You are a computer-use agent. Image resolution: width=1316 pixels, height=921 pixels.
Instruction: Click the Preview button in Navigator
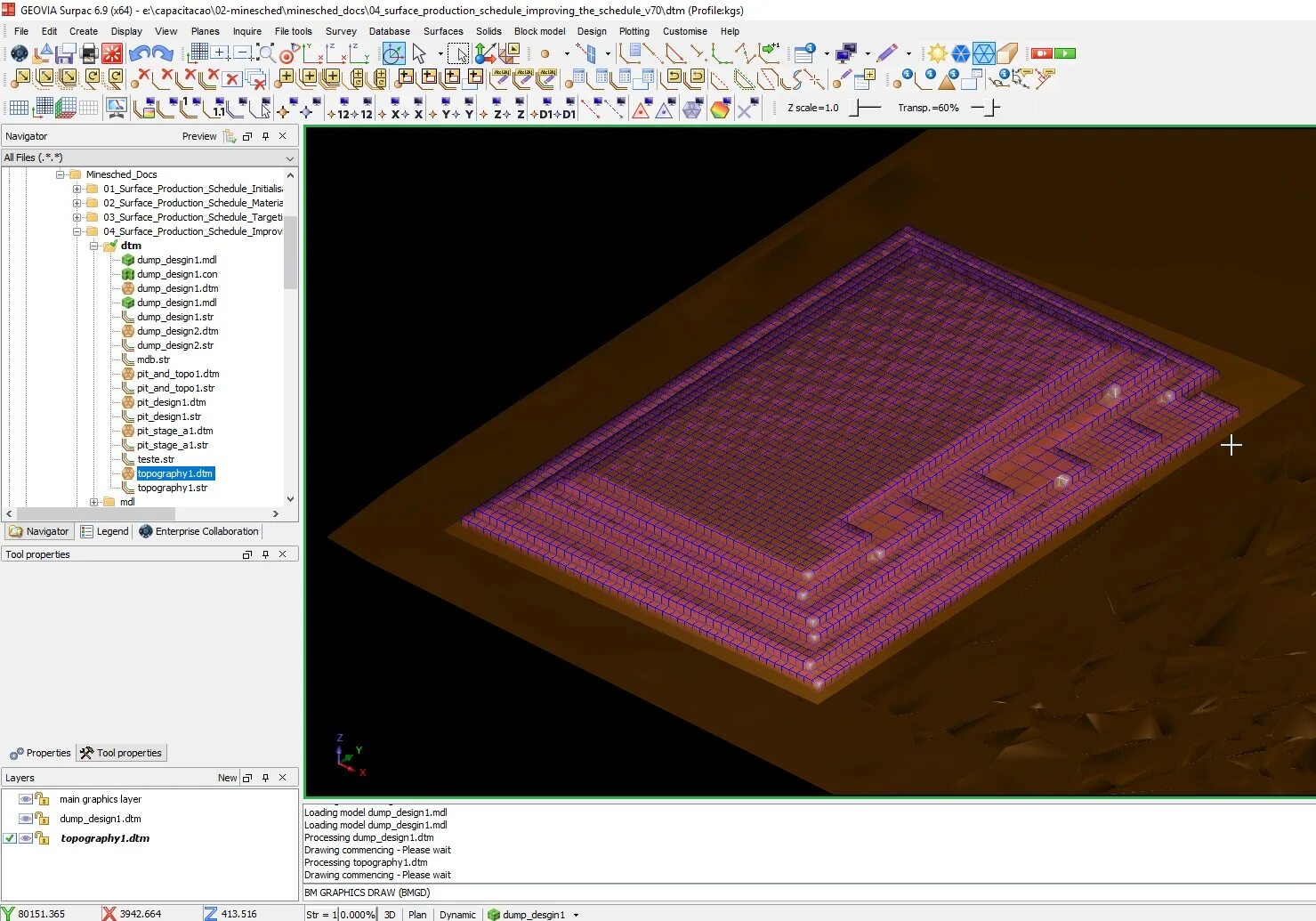pos(199,136)
